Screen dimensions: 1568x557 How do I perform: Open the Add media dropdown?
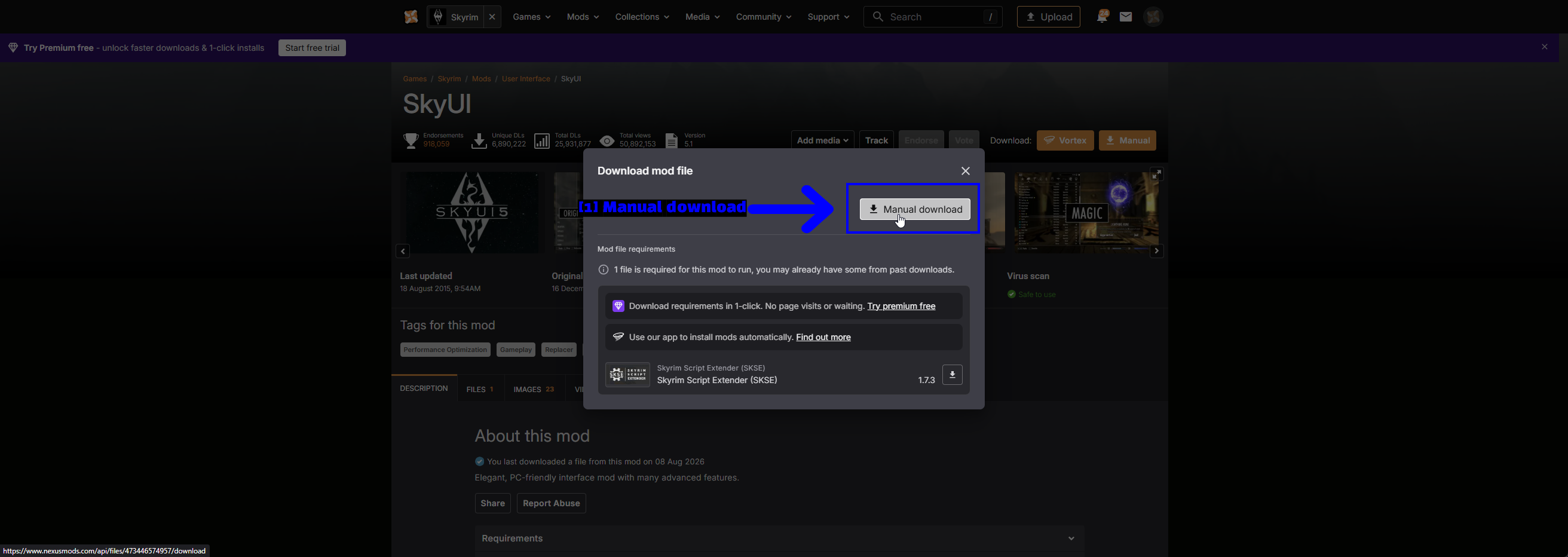[822, 140]
